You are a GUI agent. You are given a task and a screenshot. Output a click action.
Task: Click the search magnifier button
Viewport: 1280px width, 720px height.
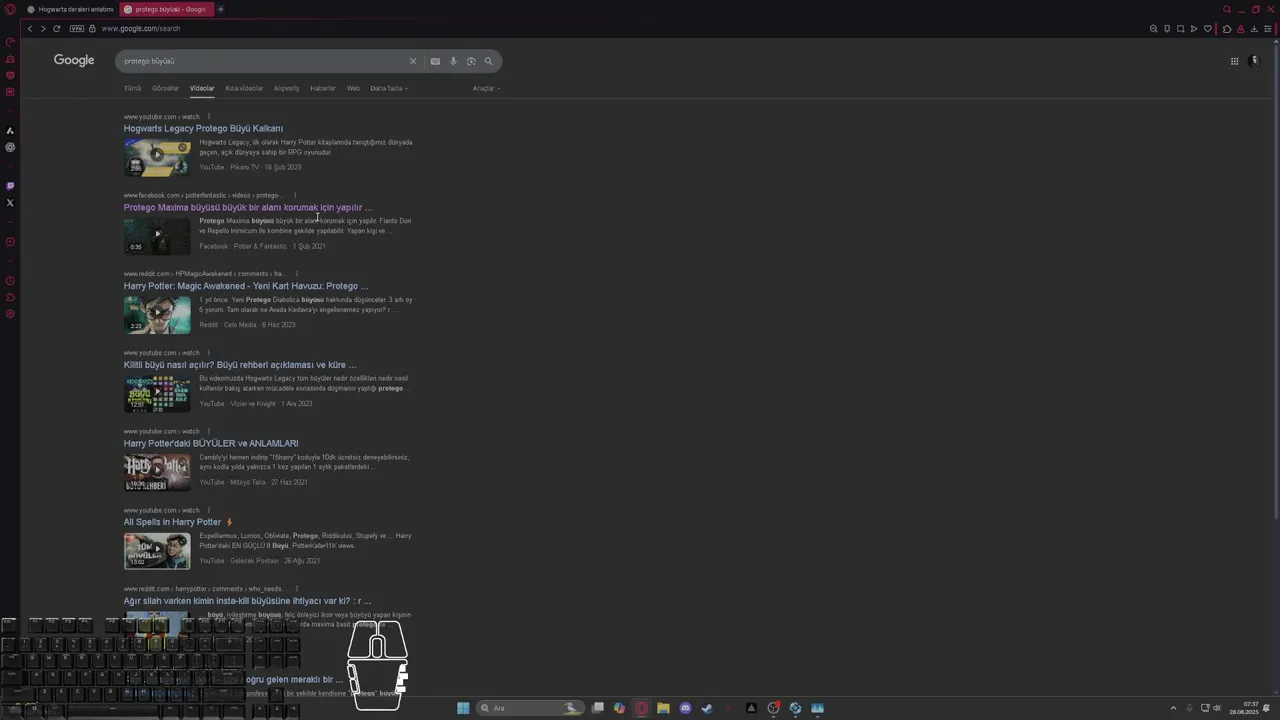[x=489, y=61]
